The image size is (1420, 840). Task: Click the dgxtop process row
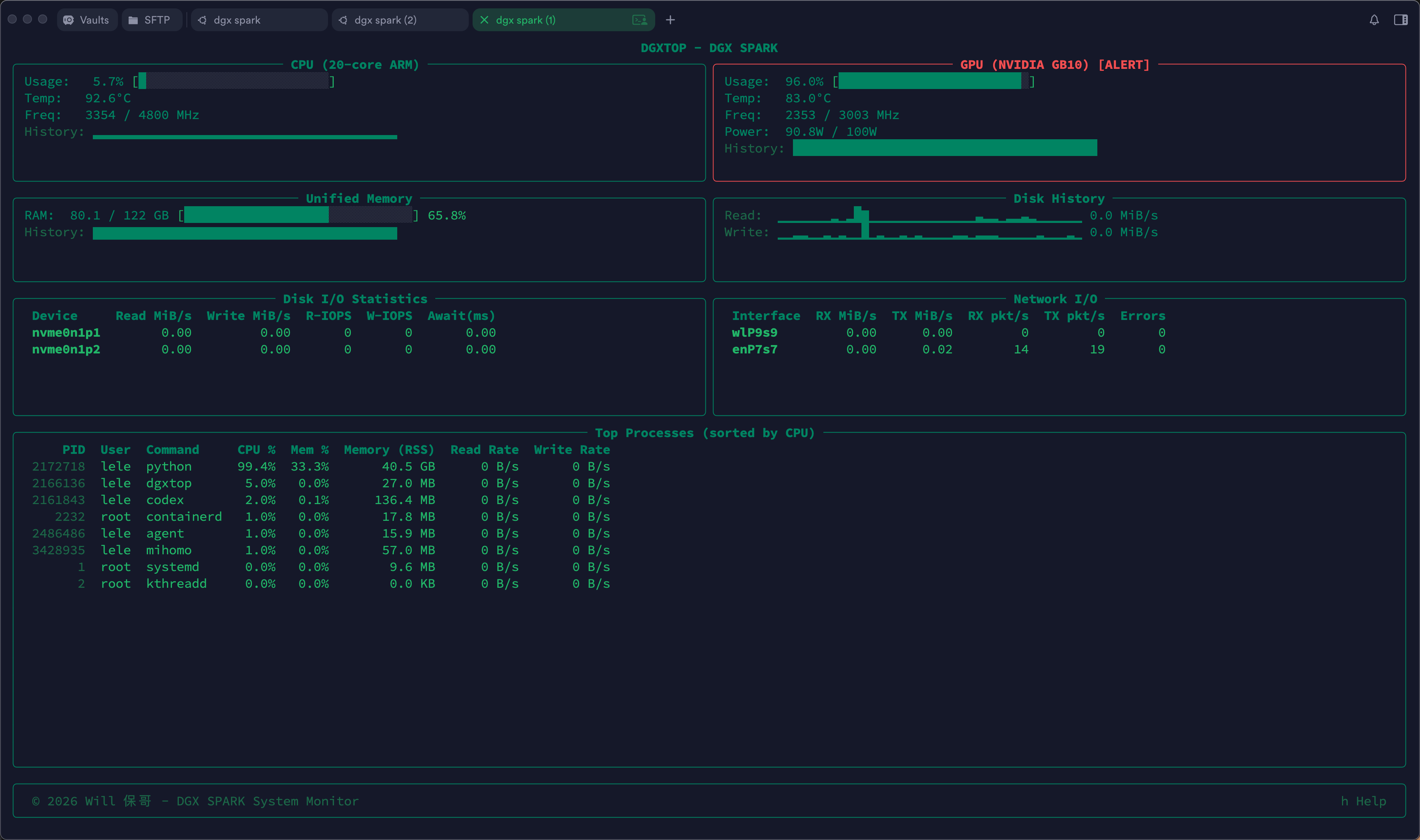coord(321,483)
